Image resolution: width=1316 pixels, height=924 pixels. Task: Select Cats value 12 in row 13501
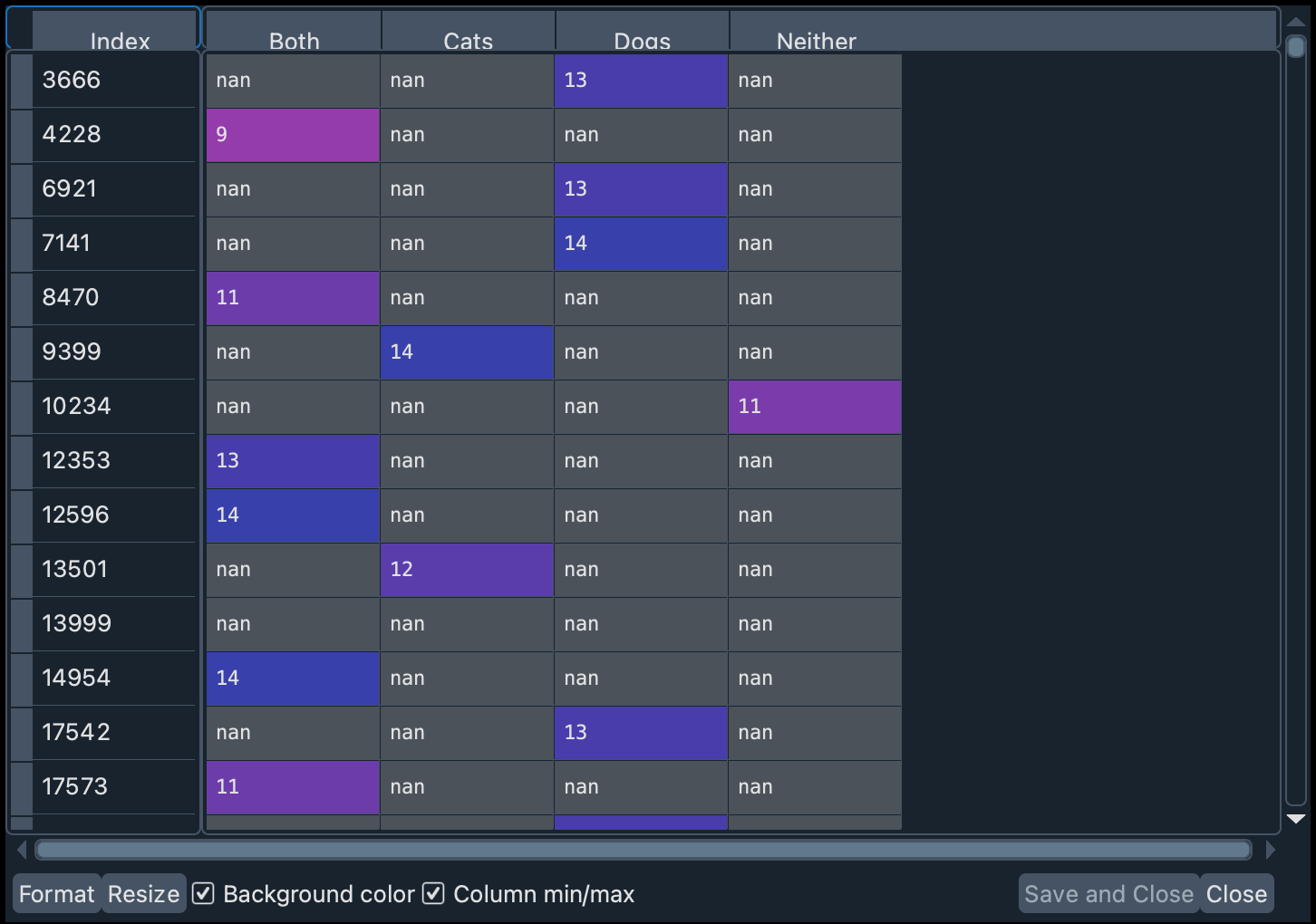[x=466, y=570]
